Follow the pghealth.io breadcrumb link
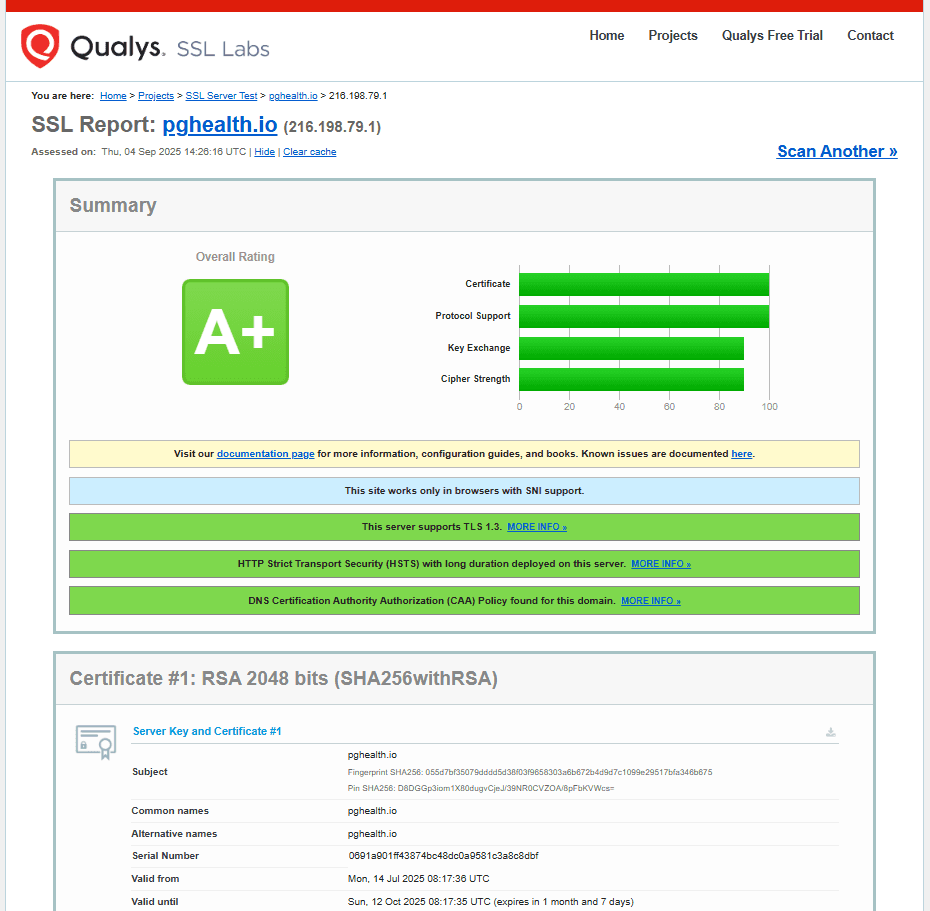The image size is (930, 911). (x=293, y=95)
